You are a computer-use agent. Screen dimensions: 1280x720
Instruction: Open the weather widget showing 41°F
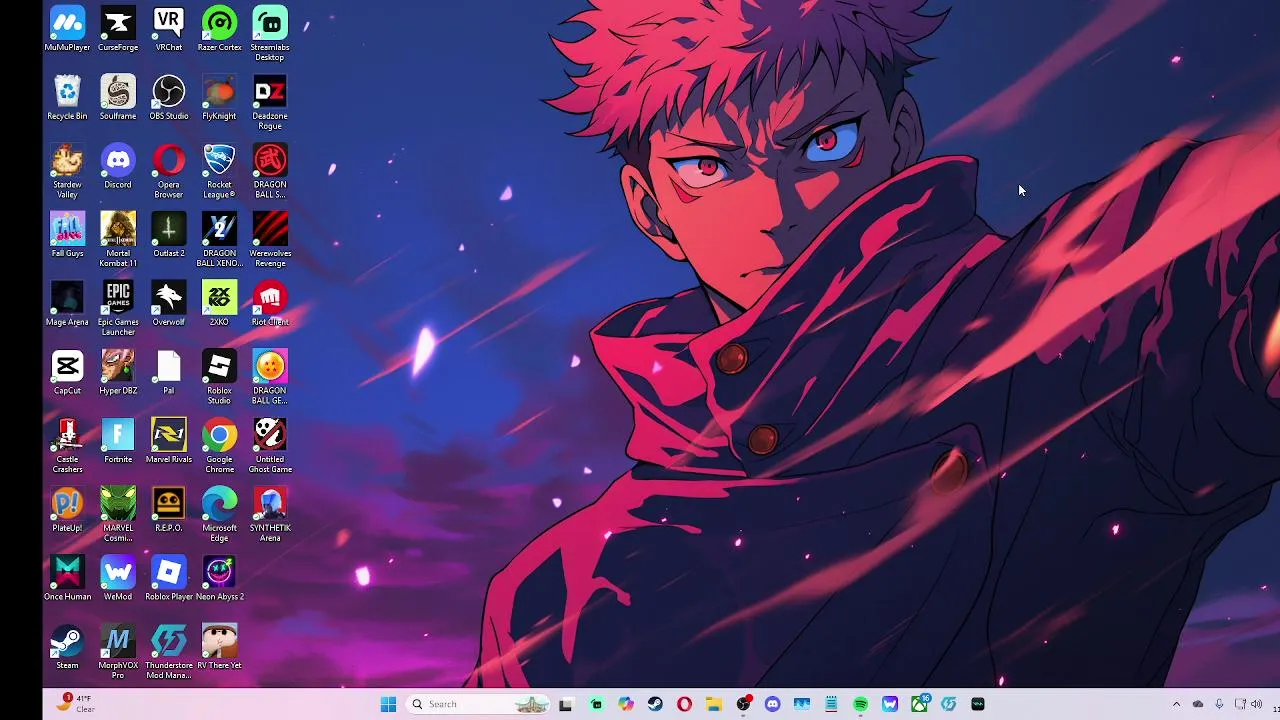pos(76,704)
